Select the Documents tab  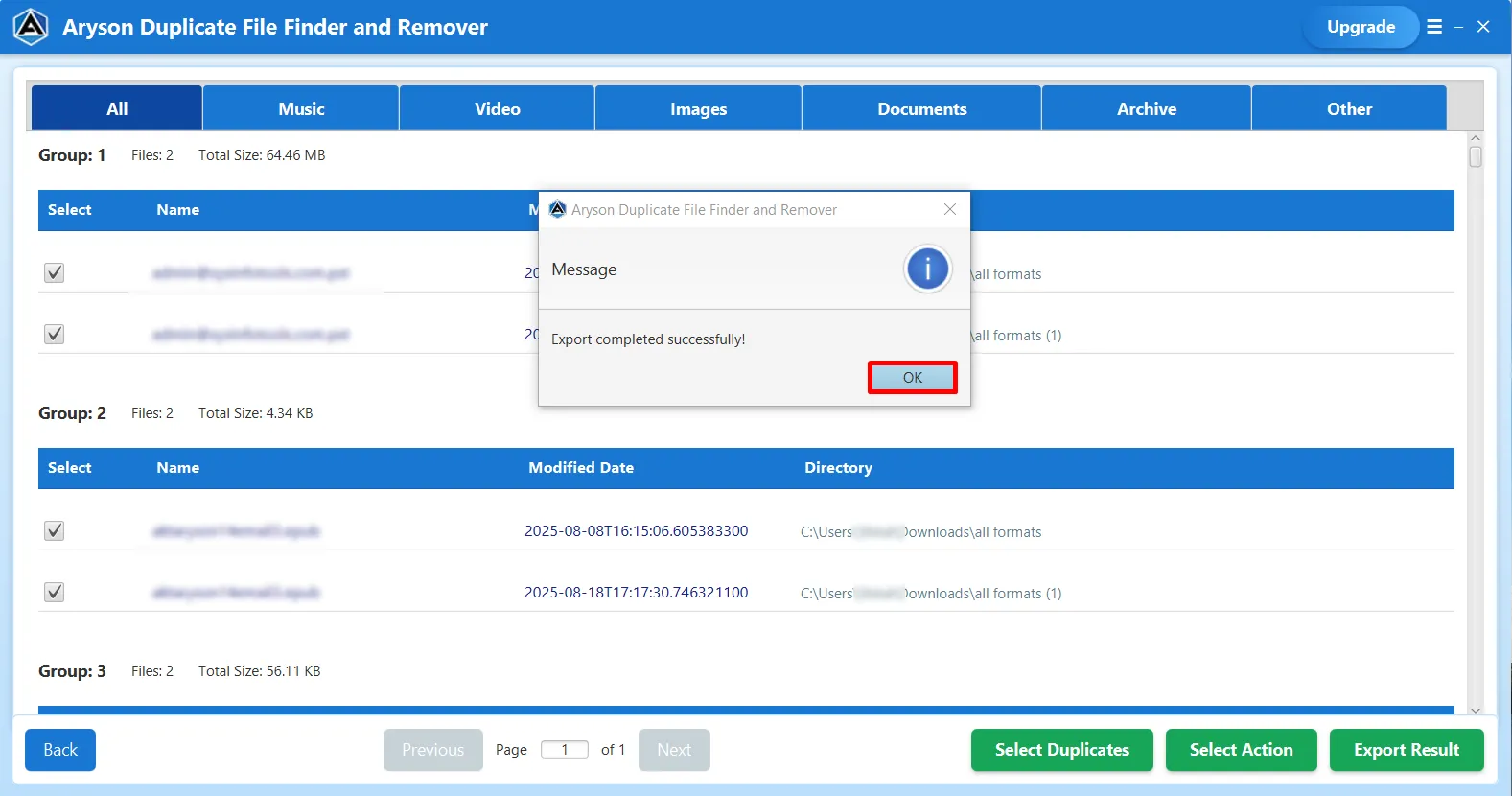tap(921, 108)
